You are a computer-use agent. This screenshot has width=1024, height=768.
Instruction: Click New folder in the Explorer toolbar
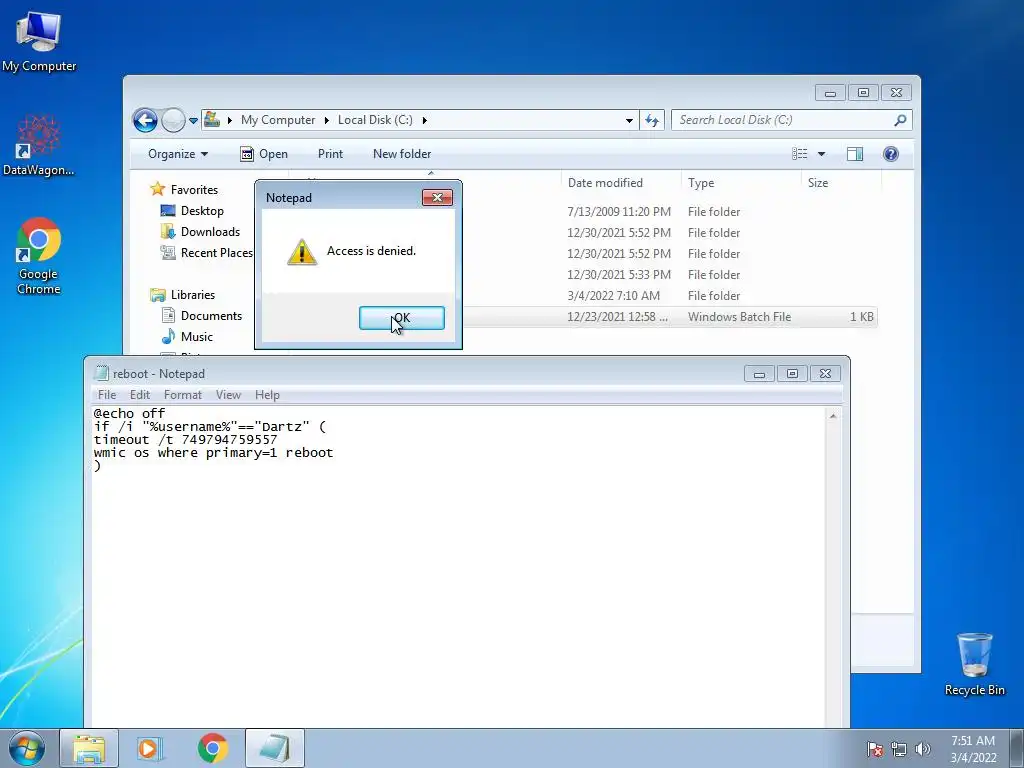point(402,154)
